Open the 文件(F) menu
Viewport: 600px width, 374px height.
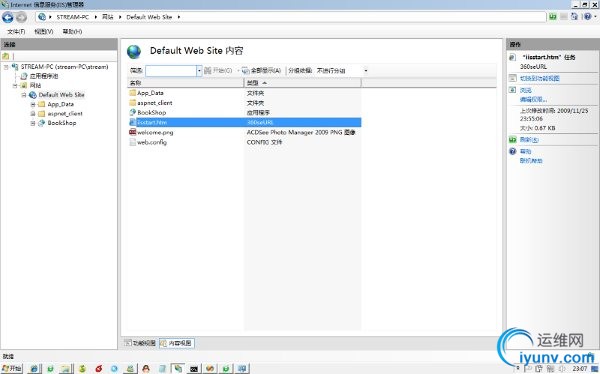point(16,31)
